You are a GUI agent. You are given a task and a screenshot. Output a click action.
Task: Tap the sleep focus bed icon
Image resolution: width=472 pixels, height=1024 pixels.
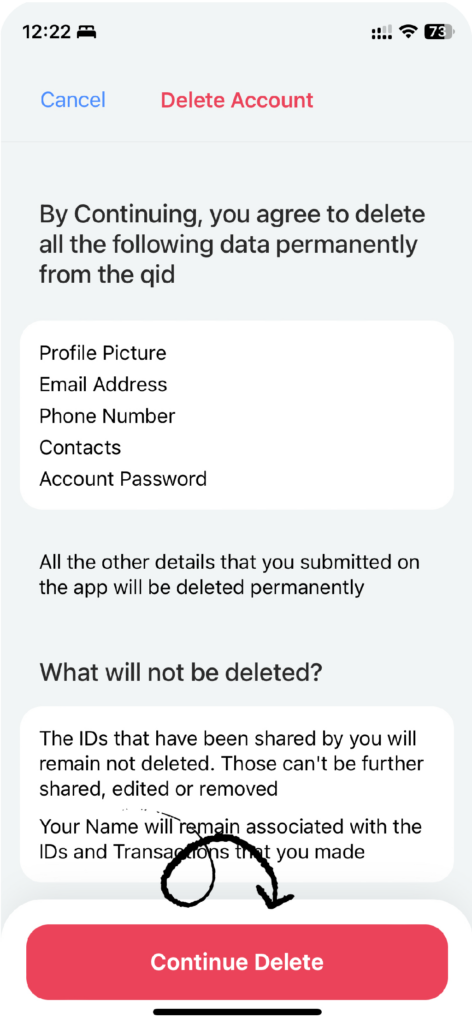[86, 31]
